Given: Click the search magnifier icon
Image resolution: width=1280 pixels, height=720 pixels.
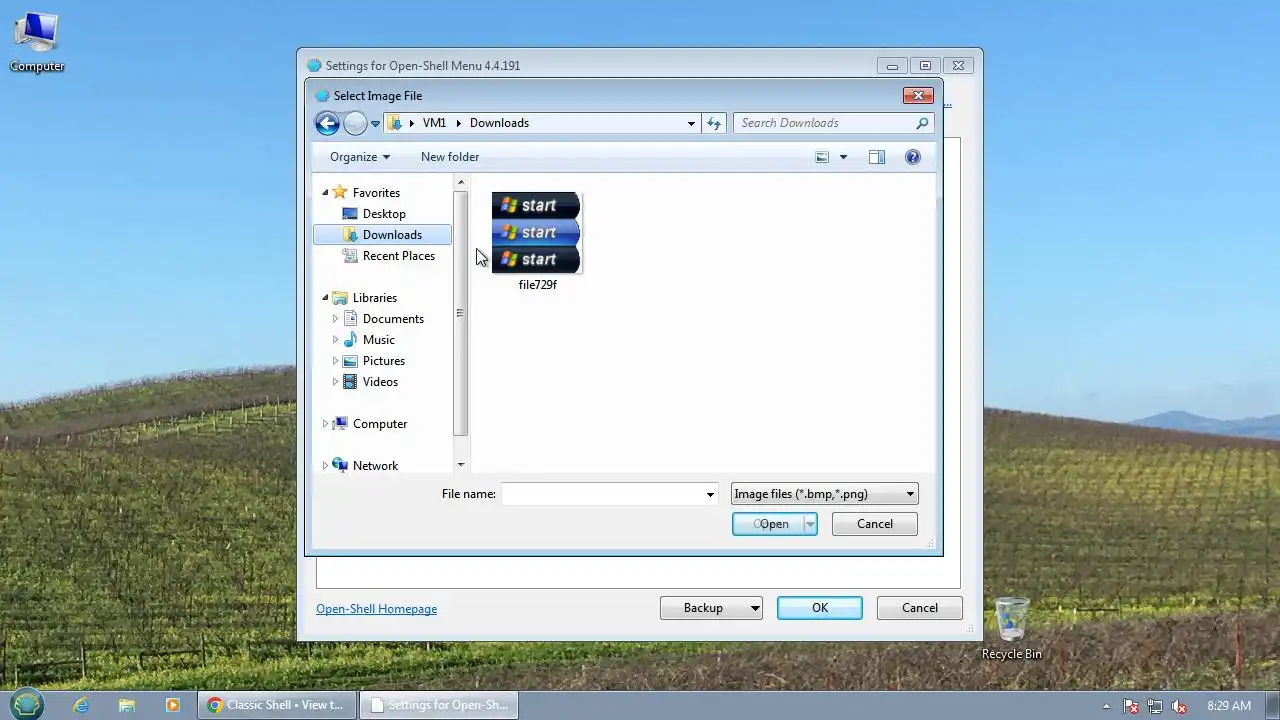Looking at the screenshot, I should [x=922, y=123].
